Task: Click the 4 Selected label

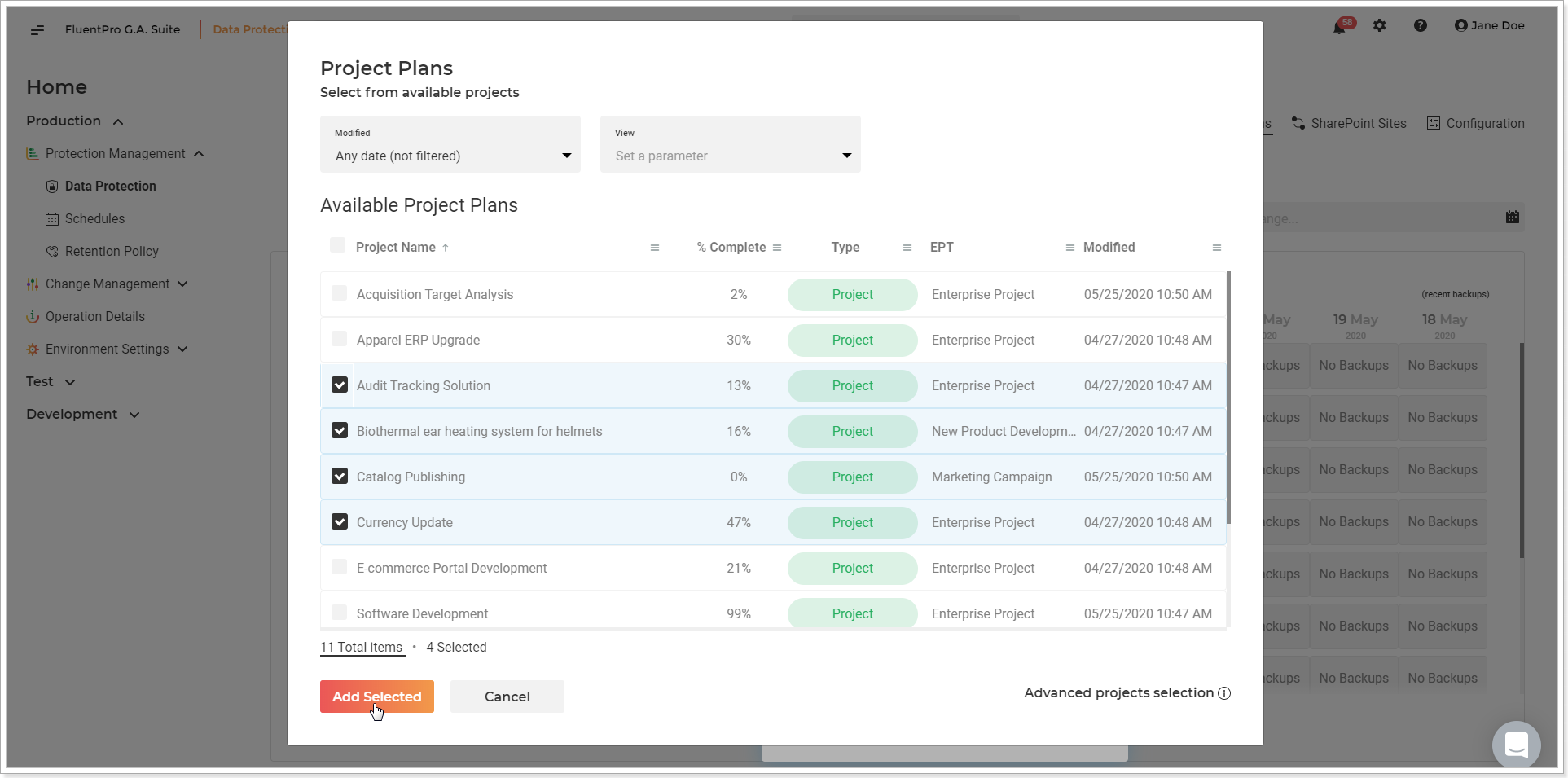Action: (x=456, y=647)
